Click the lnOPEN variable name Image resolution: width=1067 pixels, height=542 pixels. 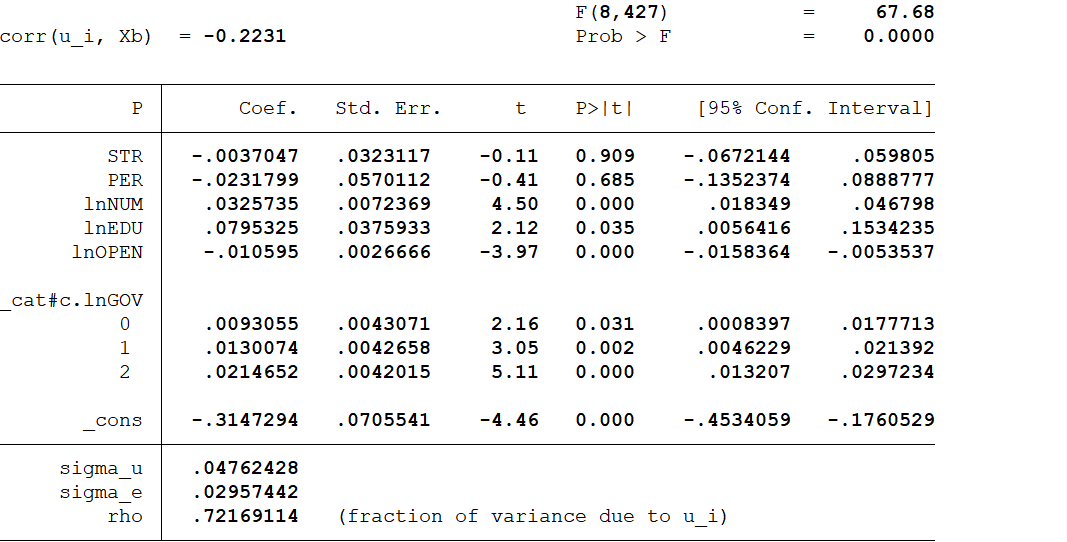tap(107, 252)
